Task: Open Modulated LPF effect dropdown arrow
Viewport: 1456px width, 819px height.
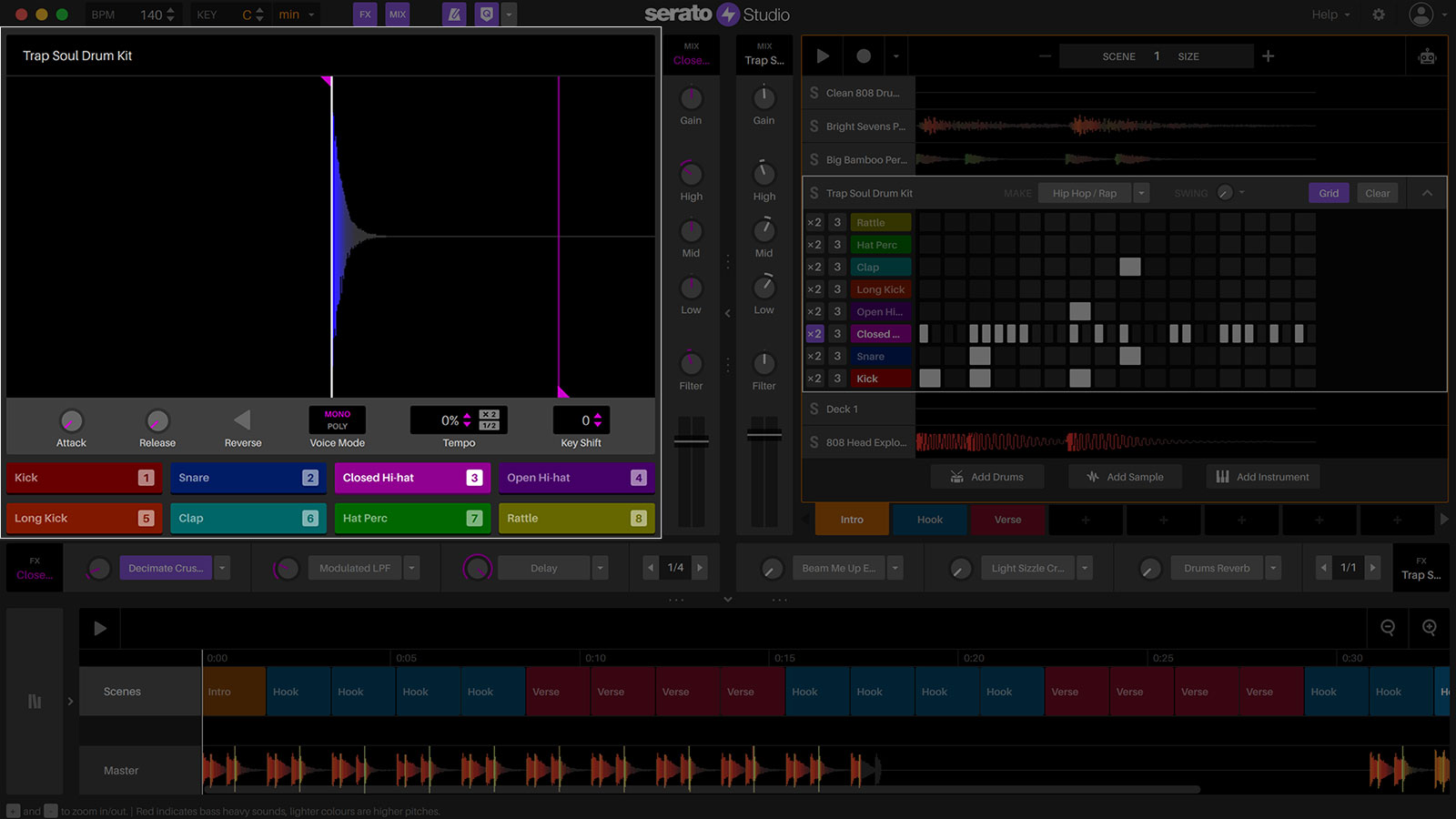Action: 412,568
